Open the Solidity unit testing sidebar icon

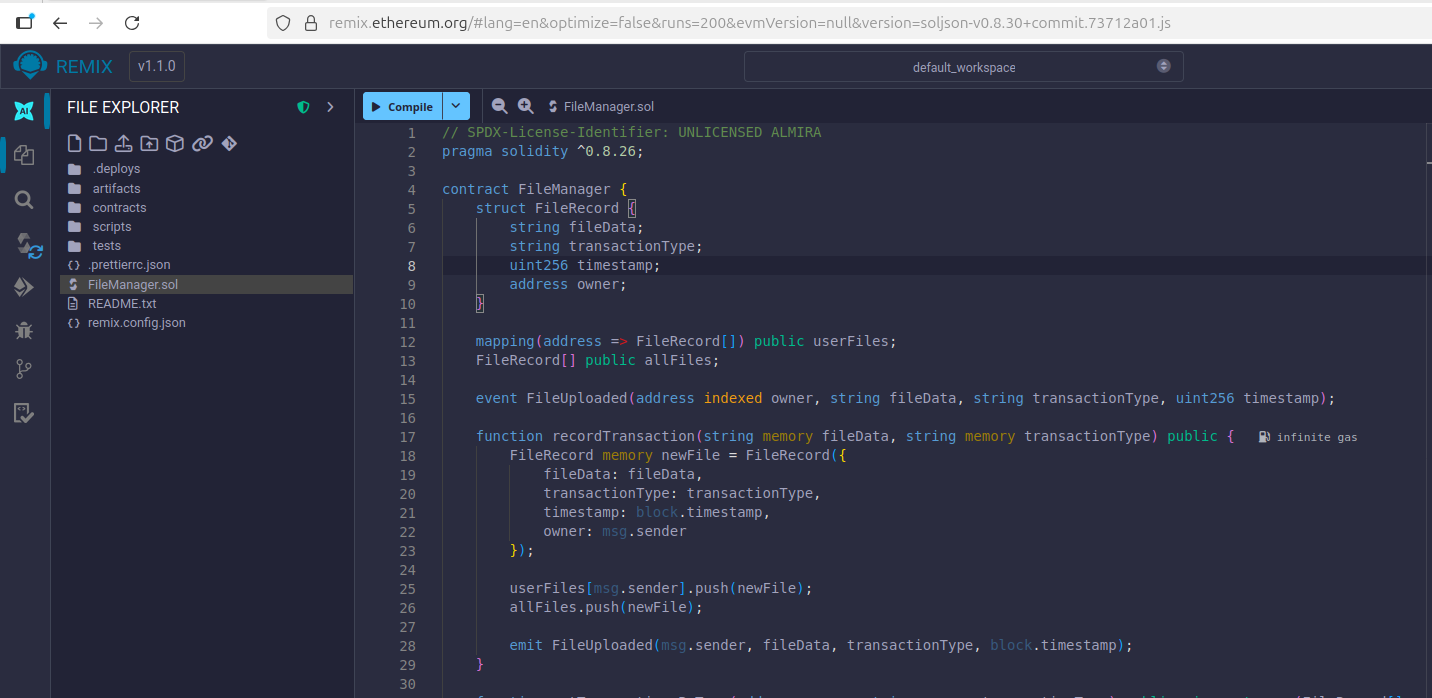click(x=24, y=412)
